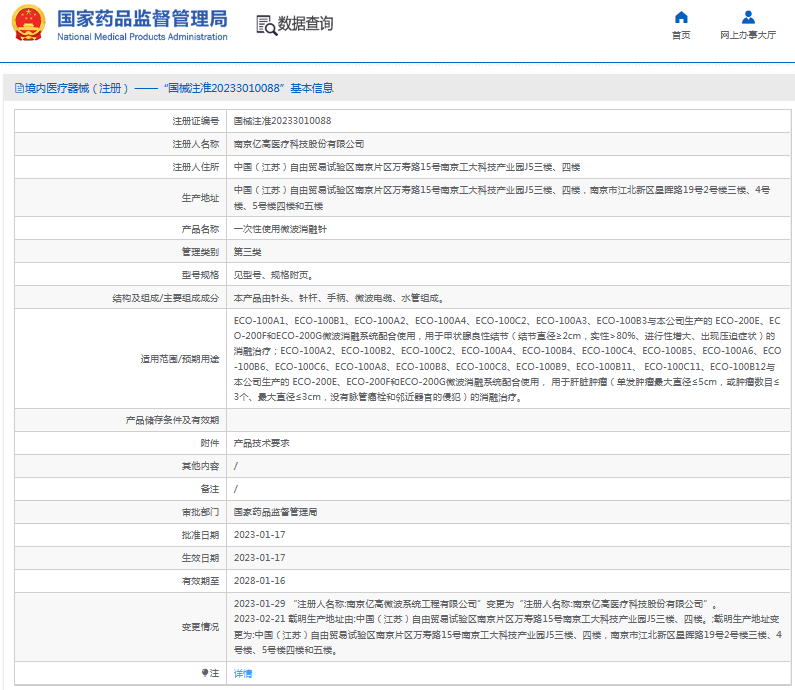
Task: Click the 结构及组成/主要组成成分 label
Action: pyautogui.click(x=166, y=298)
